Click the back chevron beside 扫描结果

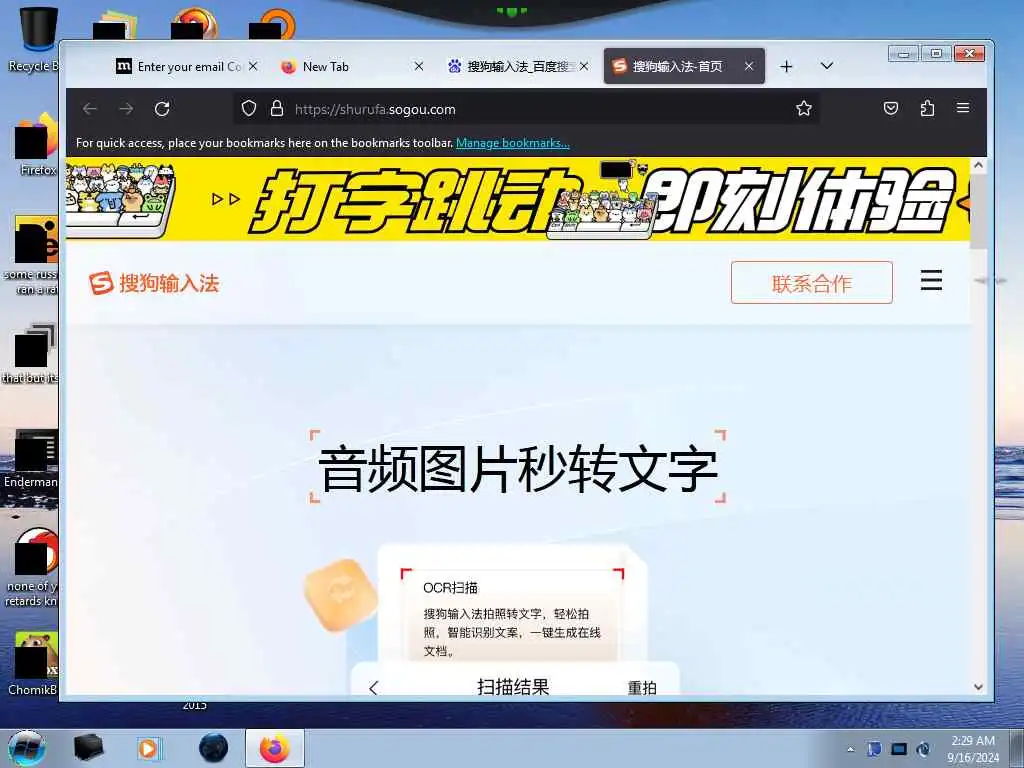click(x=374, y=688)
